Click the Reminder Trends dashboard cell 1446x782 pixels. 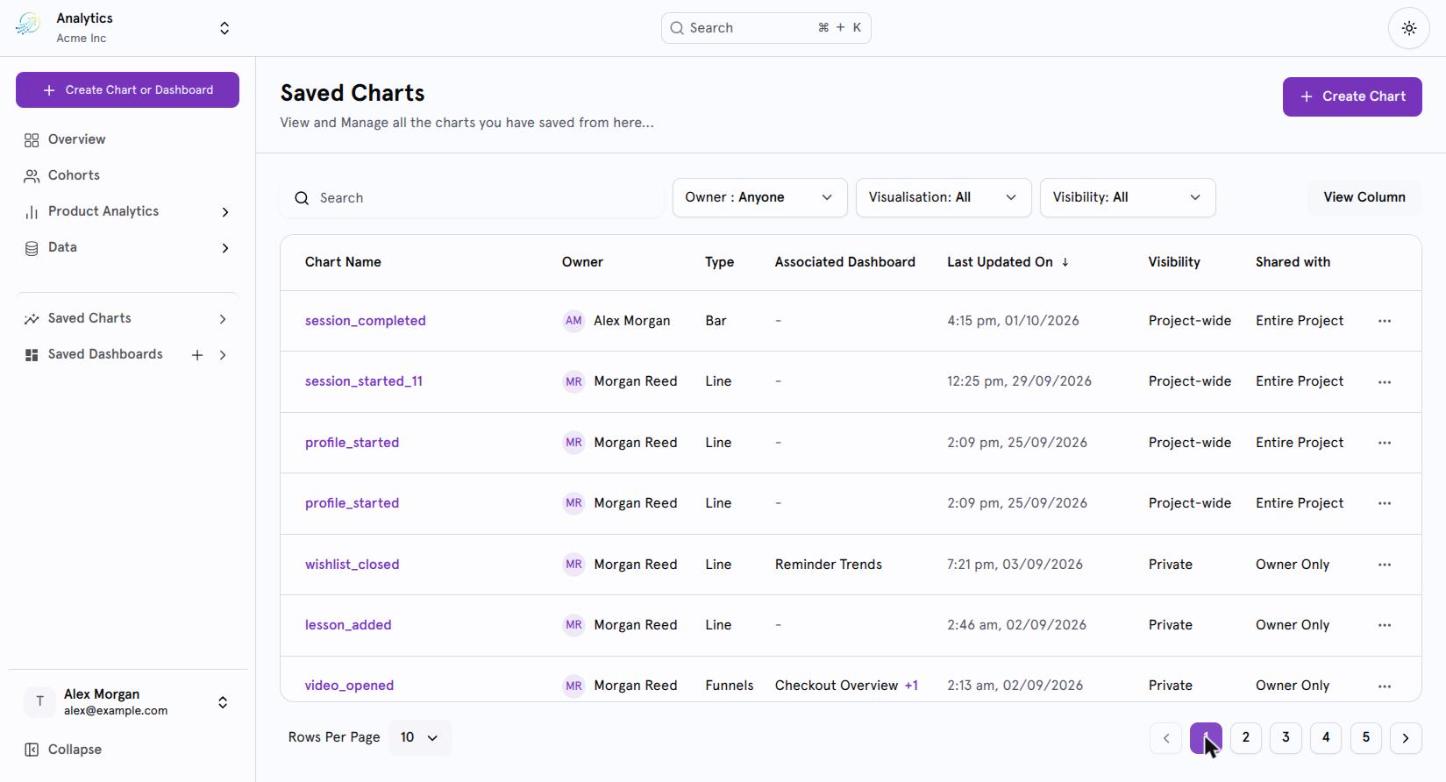click(828, 565)
